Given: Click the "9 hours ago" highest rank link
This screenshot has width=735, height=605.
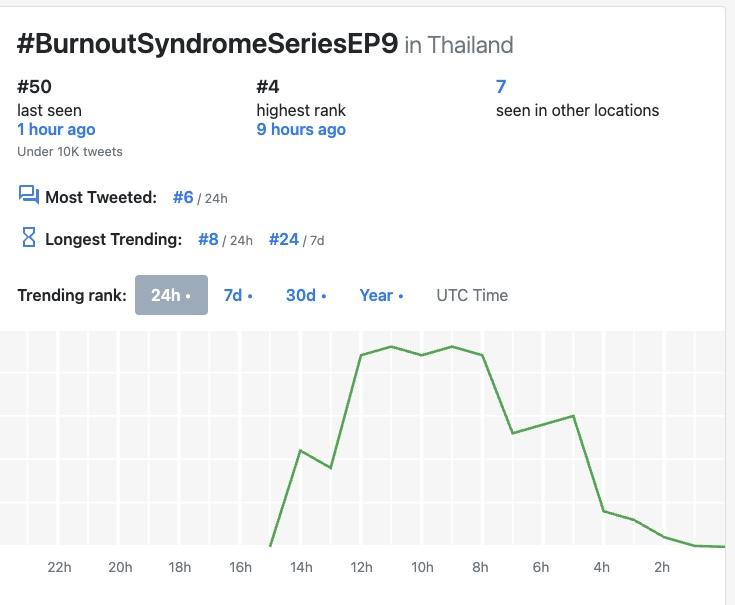Looking at the screenshot, I should 301,130.
